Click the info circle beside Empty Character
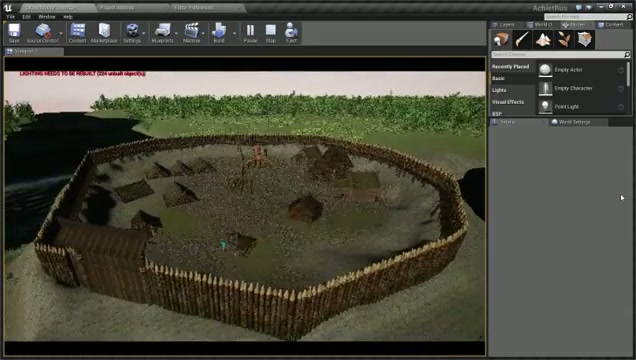The width and height of the screenshot is (636, 360). (x=621, y=88)
